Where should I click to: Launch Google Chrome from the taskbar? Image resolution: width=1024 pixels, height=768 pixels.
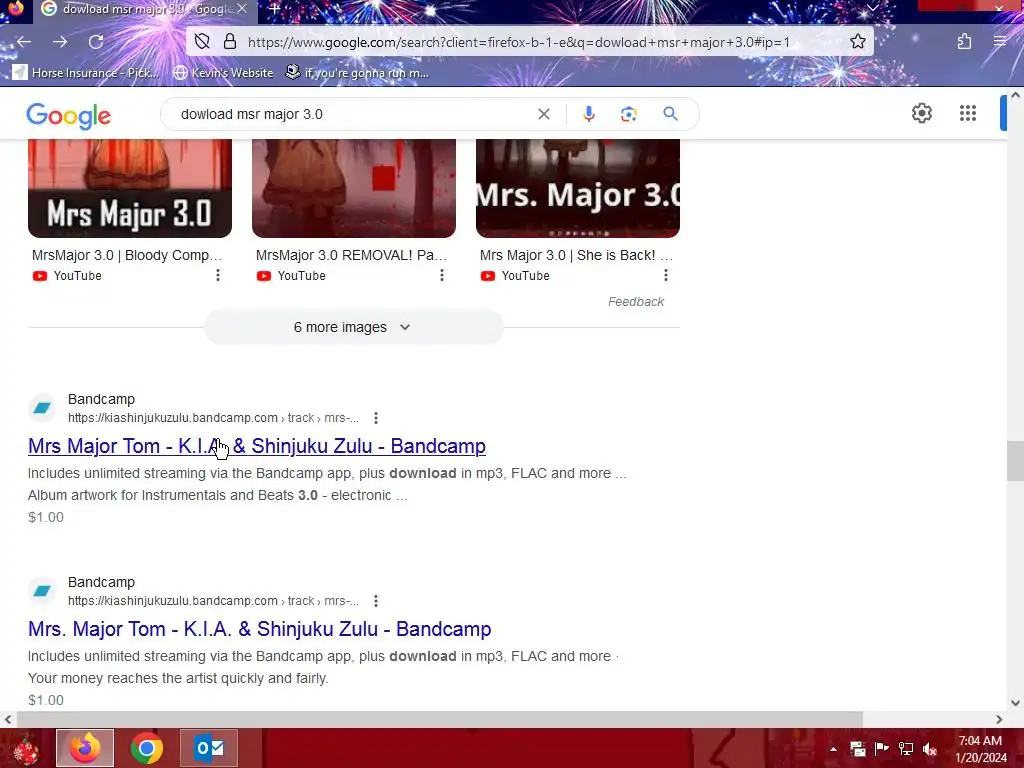point(146,748)
